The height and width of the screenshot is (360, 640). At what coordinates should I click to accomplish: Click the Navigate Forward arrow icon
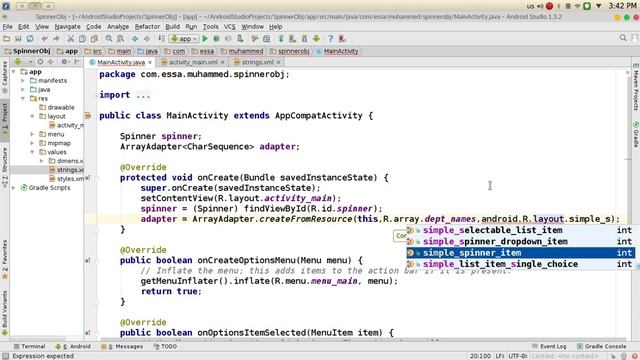click(147, 39)
